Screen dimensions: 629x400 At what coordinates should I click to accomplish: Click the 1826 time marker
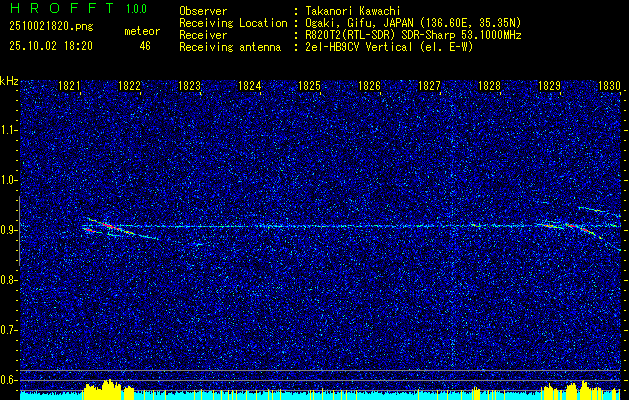[x=369, y=86]
